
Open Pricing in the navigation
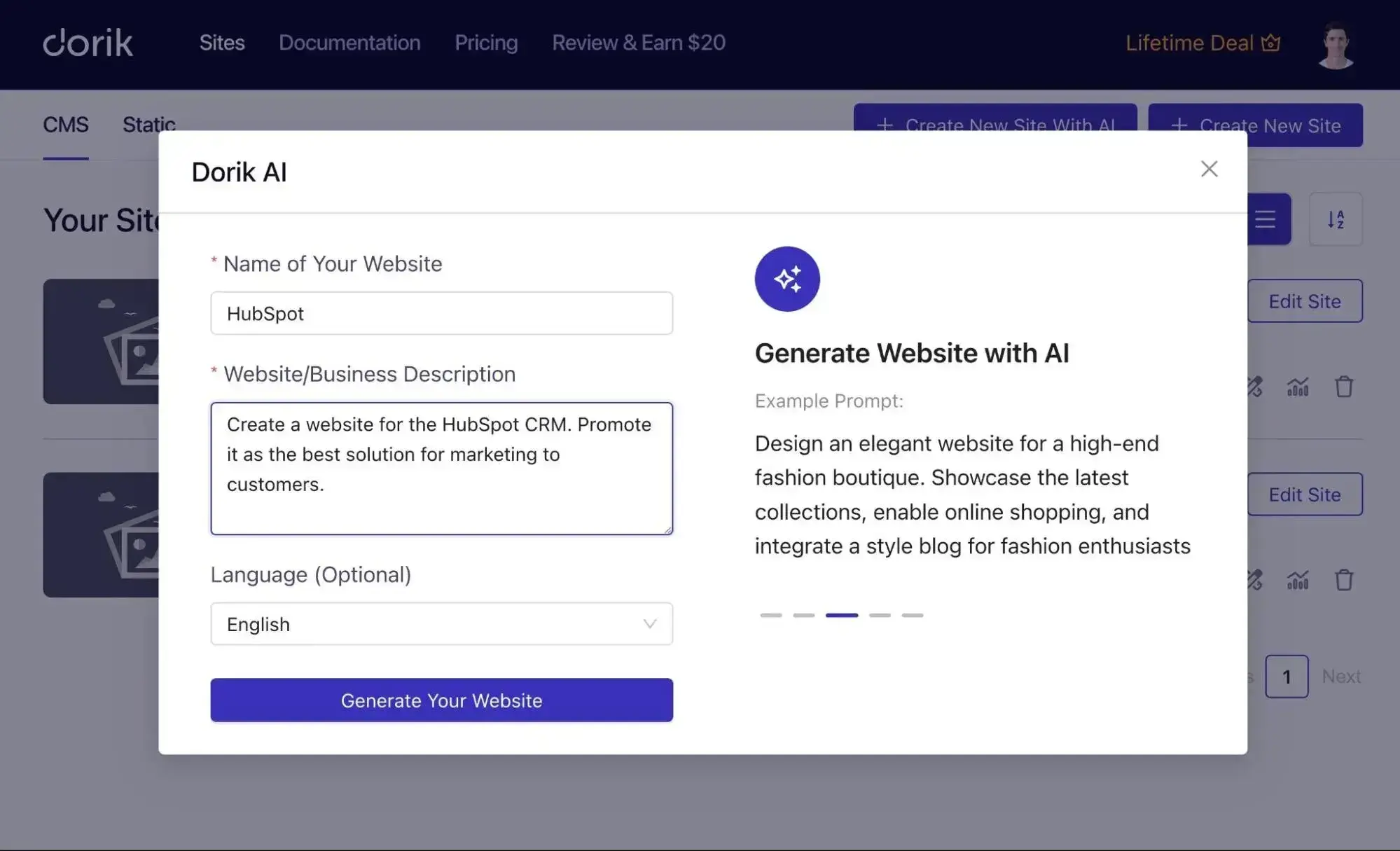click(x=486, y=43)
